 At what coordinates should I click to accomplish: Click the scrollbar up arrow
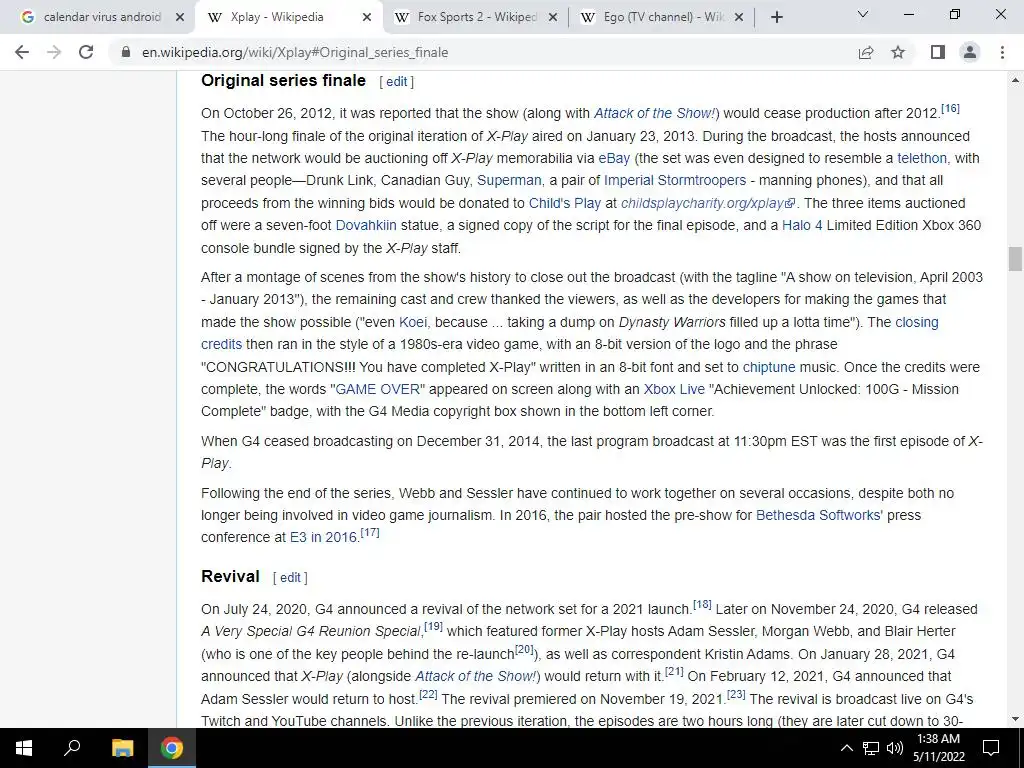pos(1015,80)
